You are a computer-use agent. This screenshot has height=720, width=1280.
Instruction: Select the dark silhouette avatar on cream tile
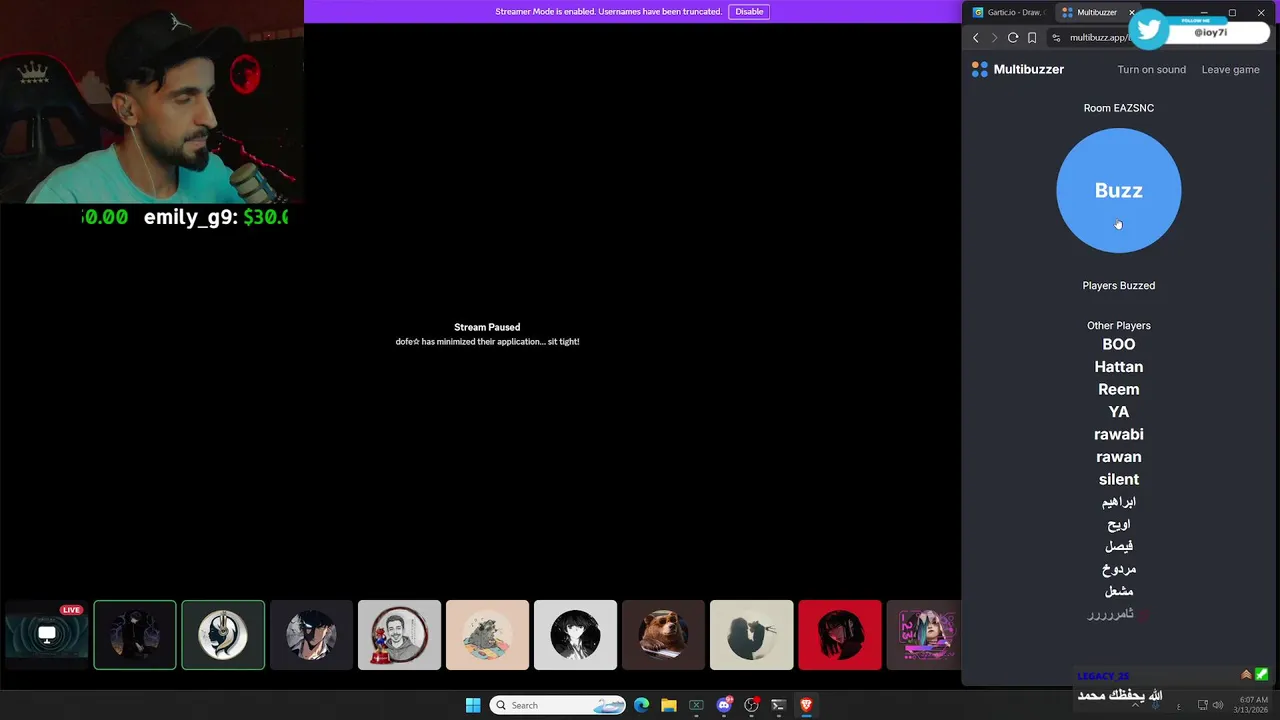pos(751,635)
